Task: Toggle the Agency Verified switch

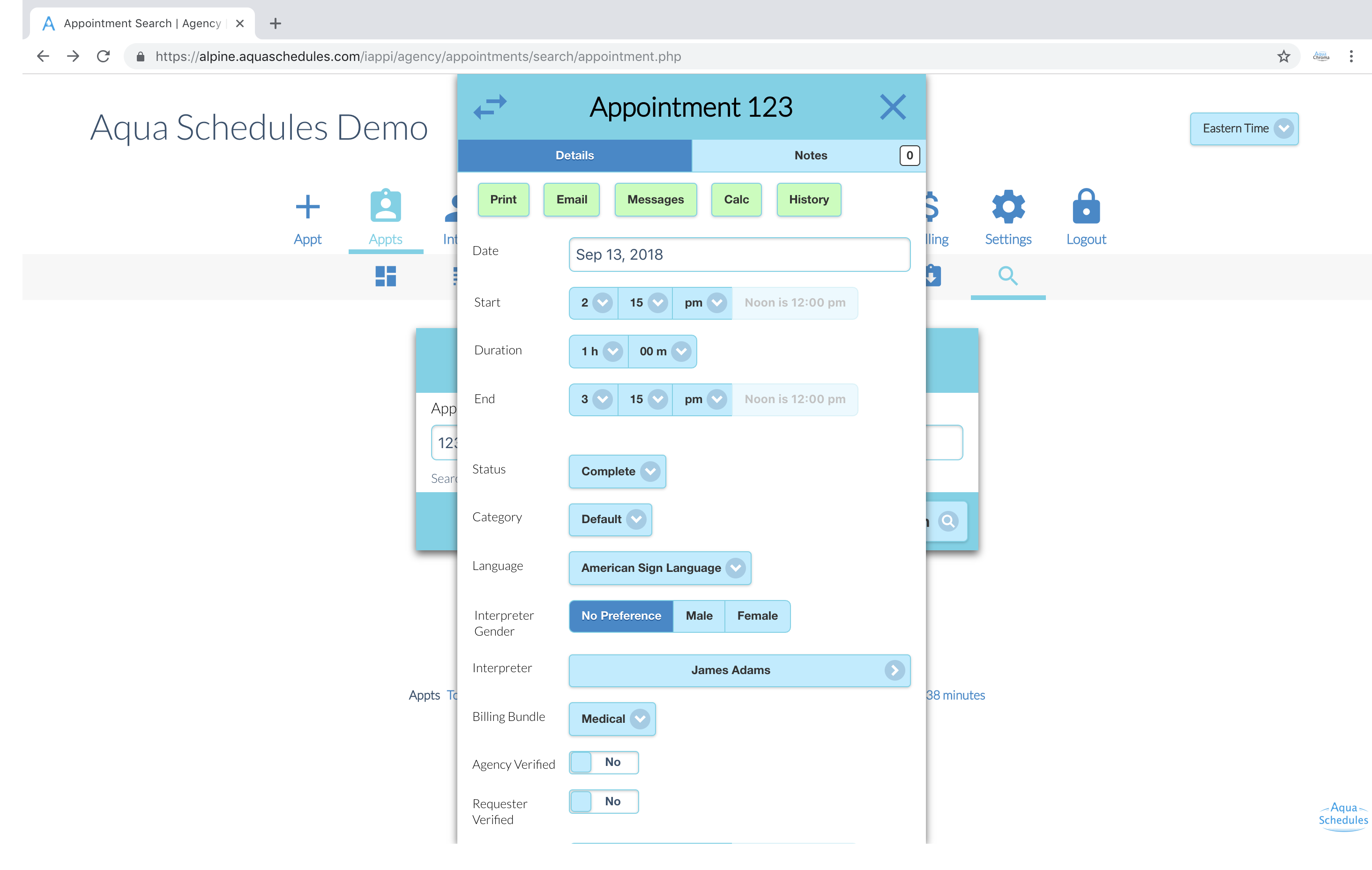Action: pos(604,762)
